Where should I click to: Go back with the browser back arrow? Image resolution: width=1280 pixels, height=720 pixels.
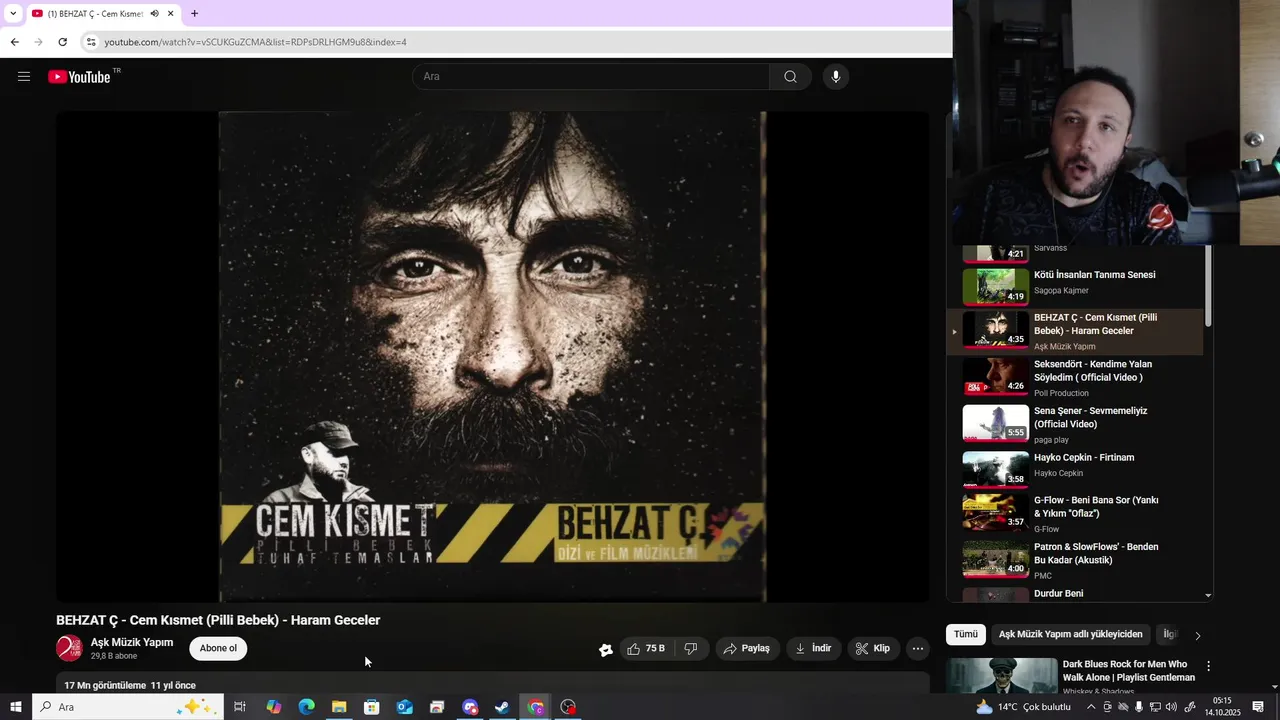click(x=14, y=42)
